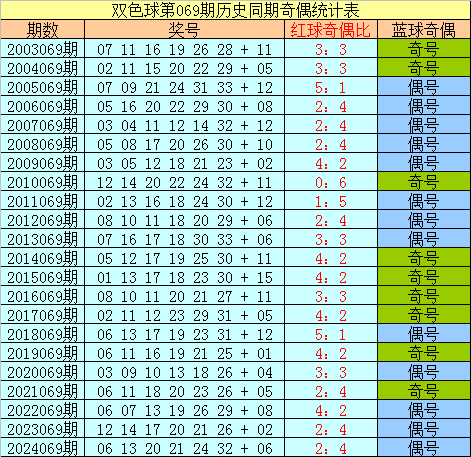Select the 2003069期 row label

click(42, 49)
